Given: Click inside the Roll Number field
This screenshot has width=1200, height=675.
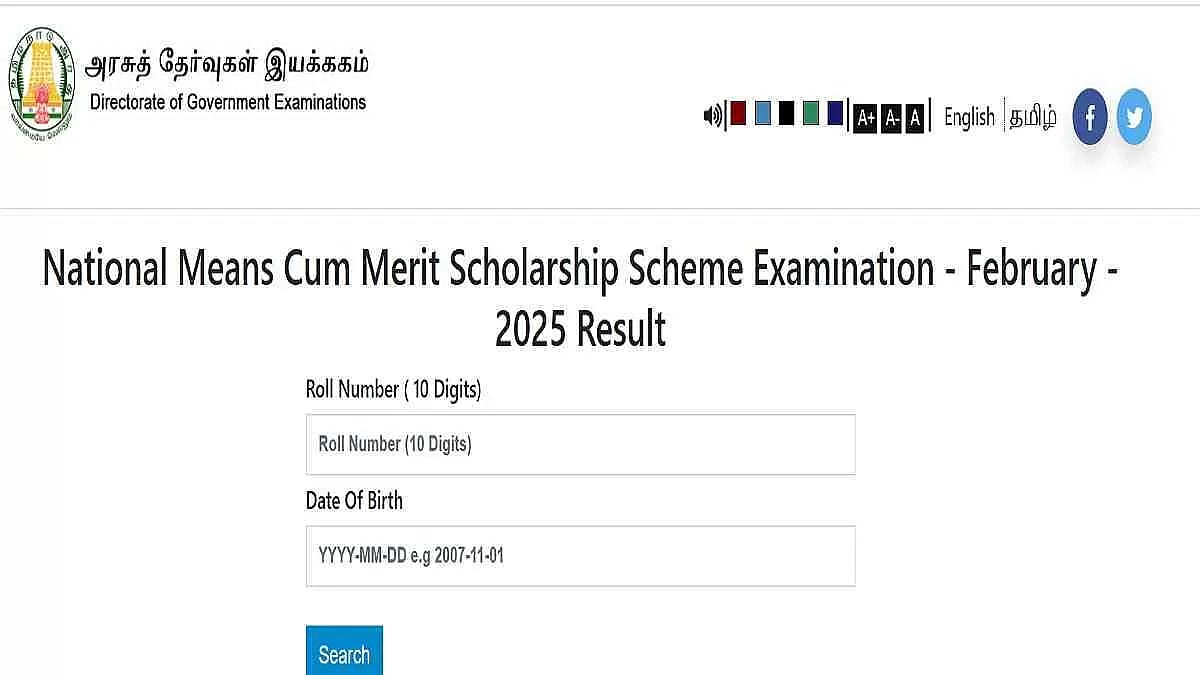Looking at the screenshot, I should point(580,444).
